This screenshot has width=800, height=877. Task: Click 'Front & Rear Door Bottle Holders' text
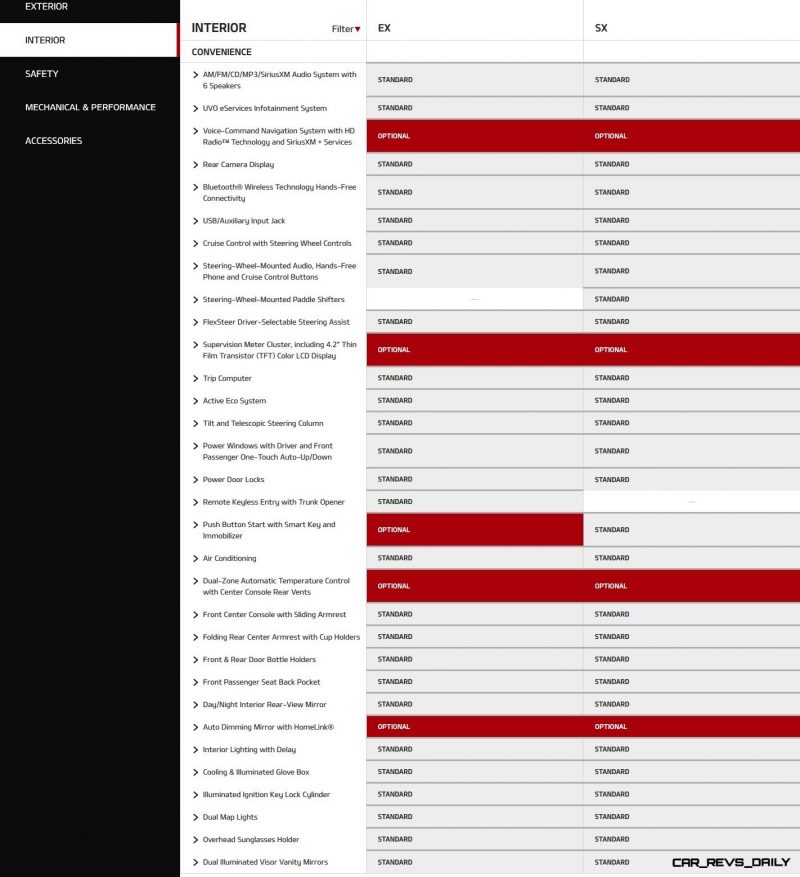click(259, 660)
